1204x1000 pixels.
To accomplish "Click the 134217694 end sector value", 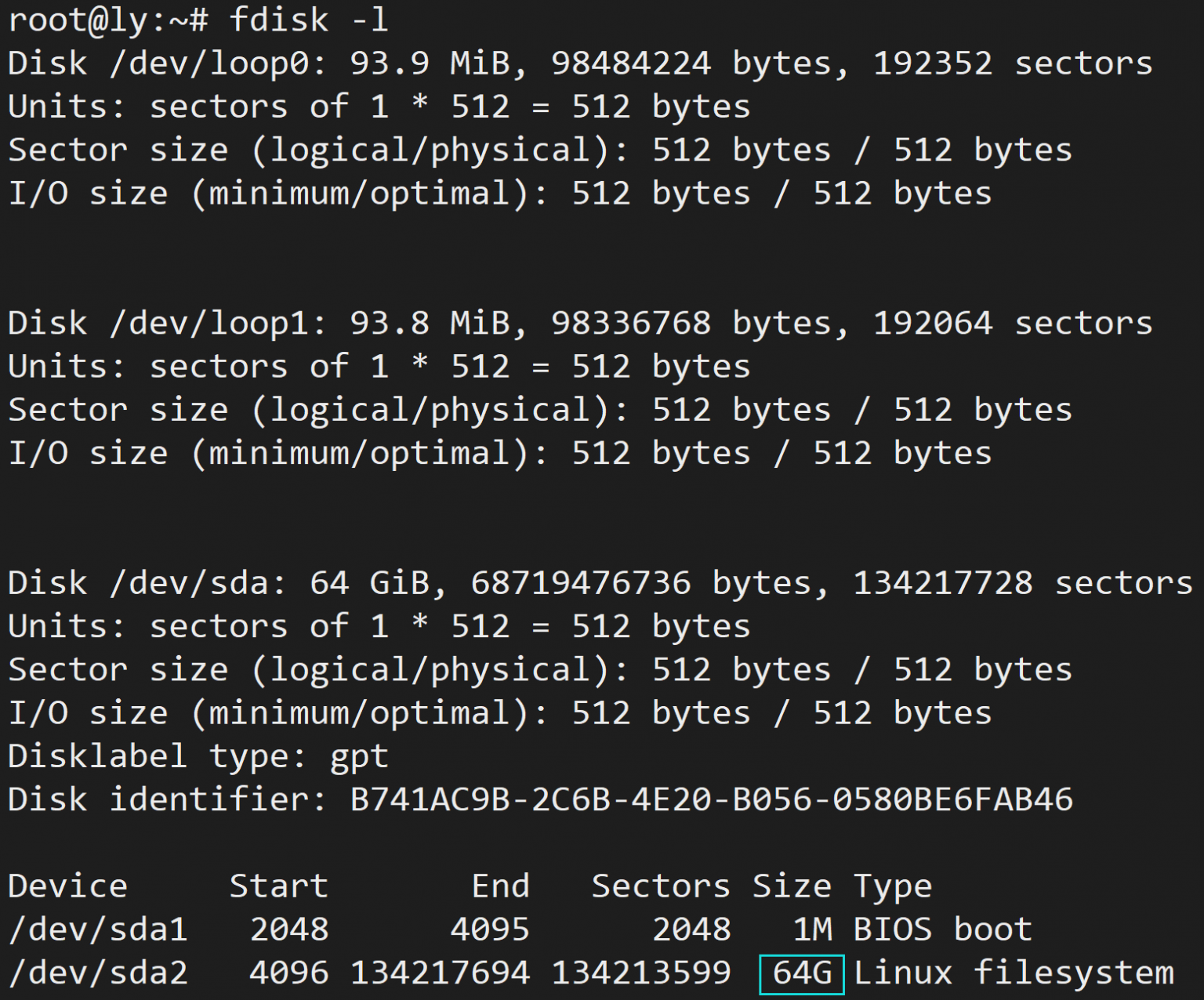I will [x=440, y=974].
